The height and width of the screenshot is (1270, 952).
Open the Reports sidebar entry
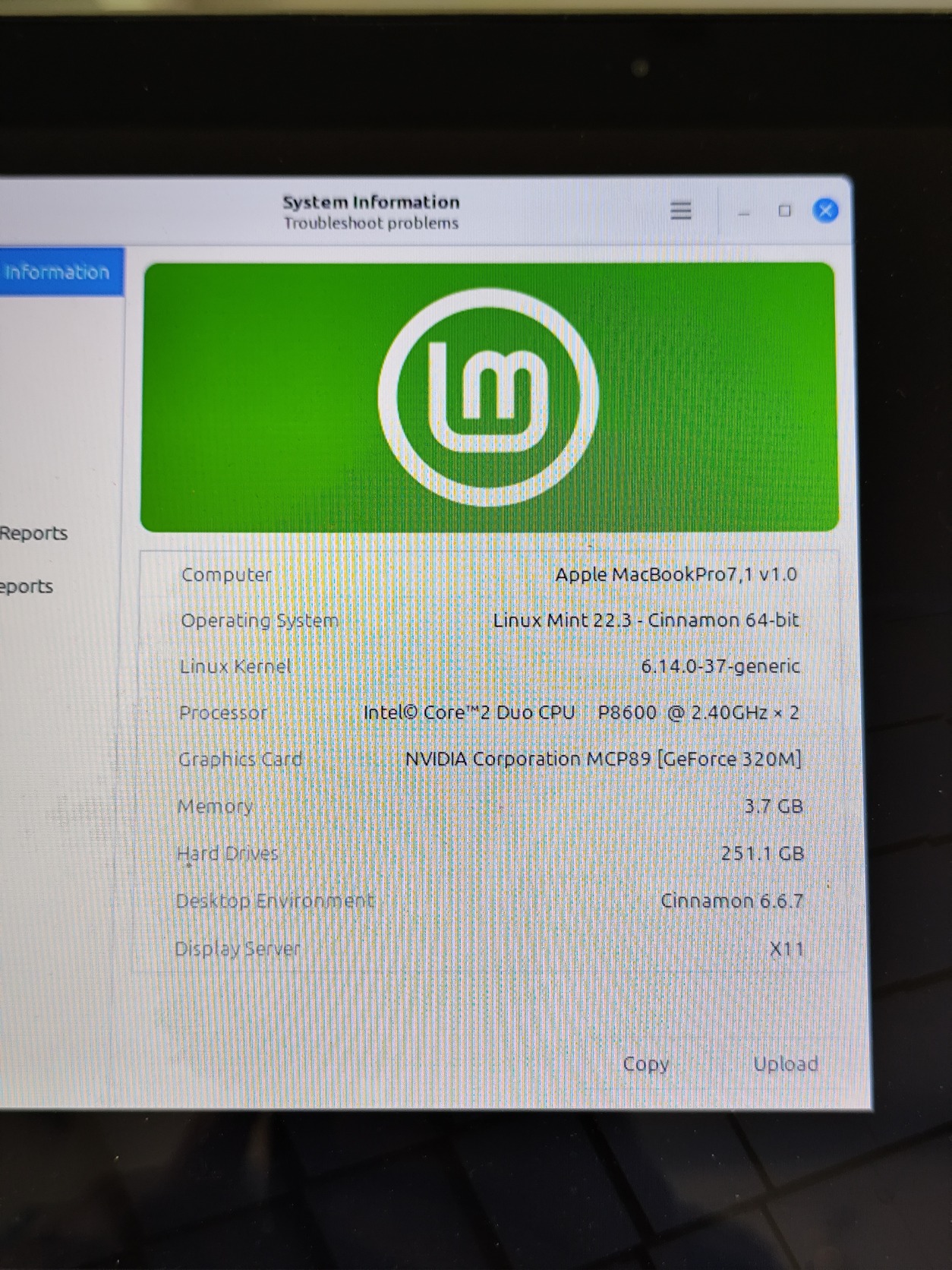tap(33, 533)
